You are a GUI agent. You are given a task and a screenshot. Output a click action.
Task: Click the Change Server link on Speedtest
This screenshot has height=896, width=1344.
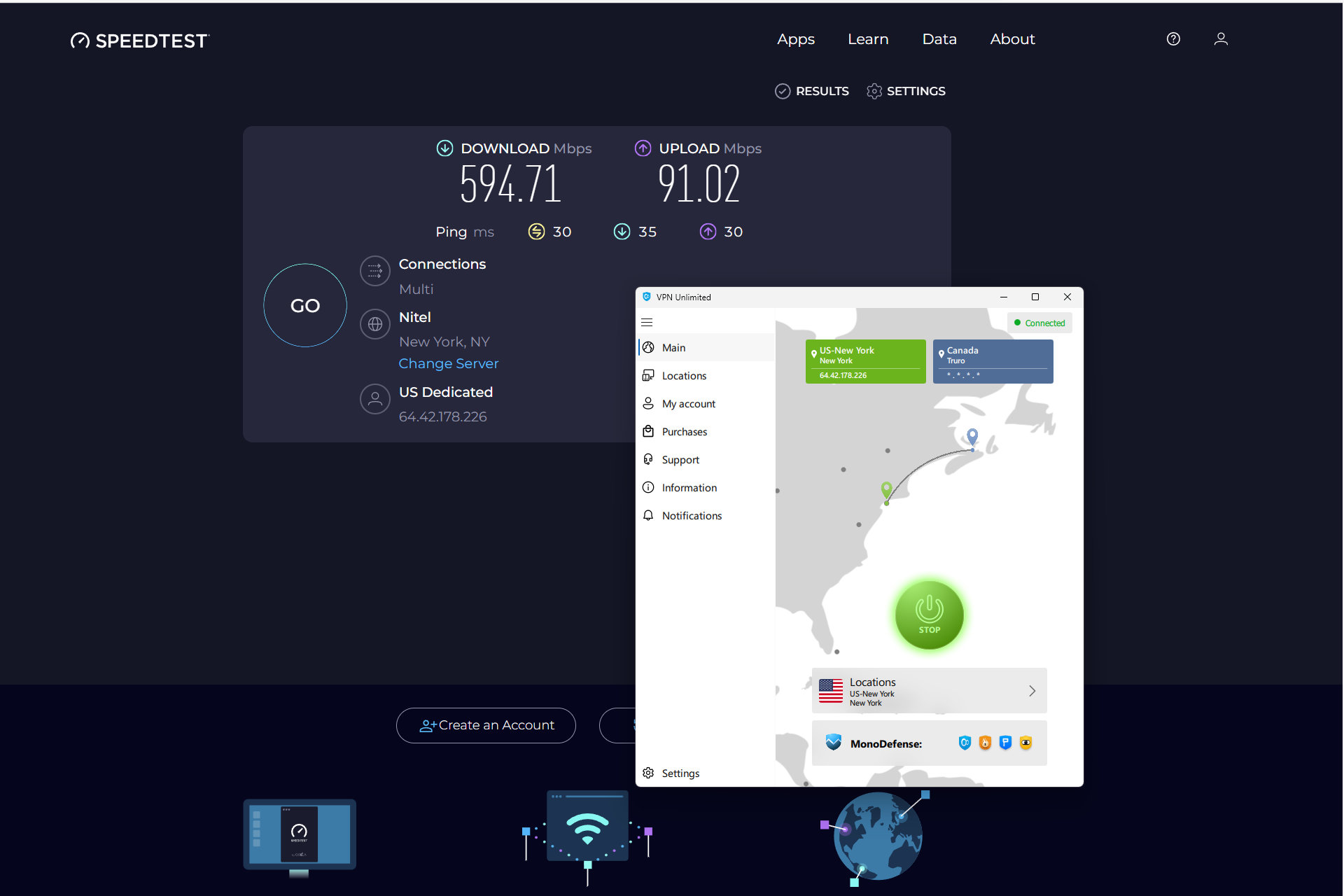tap(448, 363)
